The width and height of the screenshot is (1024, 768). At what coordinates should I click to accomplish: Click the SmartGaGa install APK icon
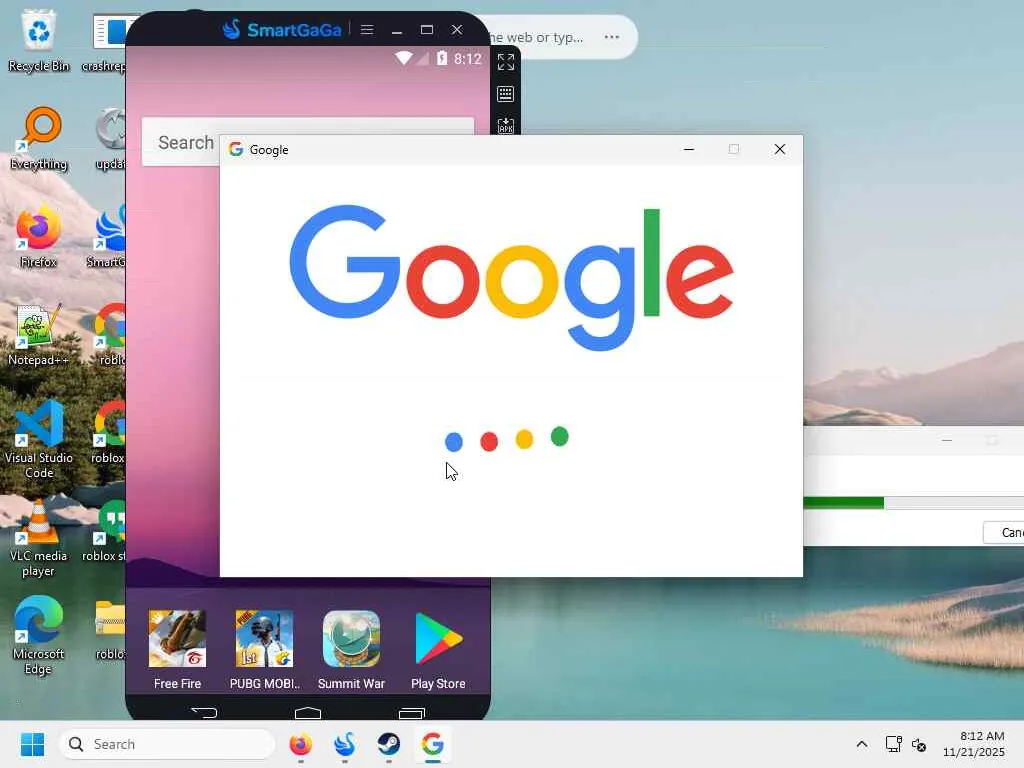click(x=505, y=125)
